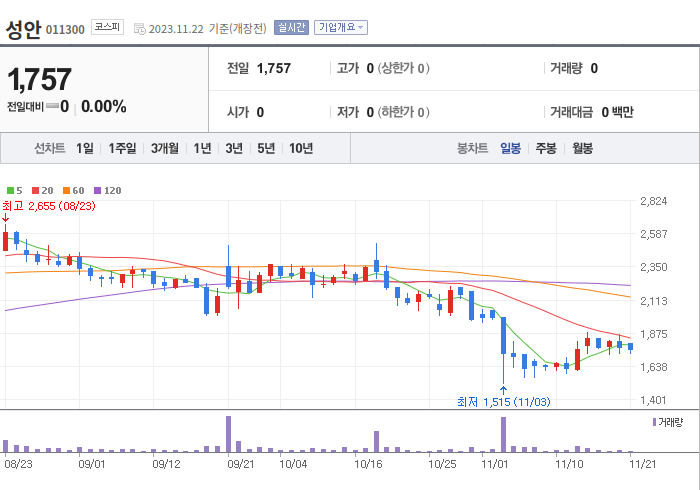The image size is (700, 490).
Task: Click the 코스피 market badge
Action: [107, 27]
